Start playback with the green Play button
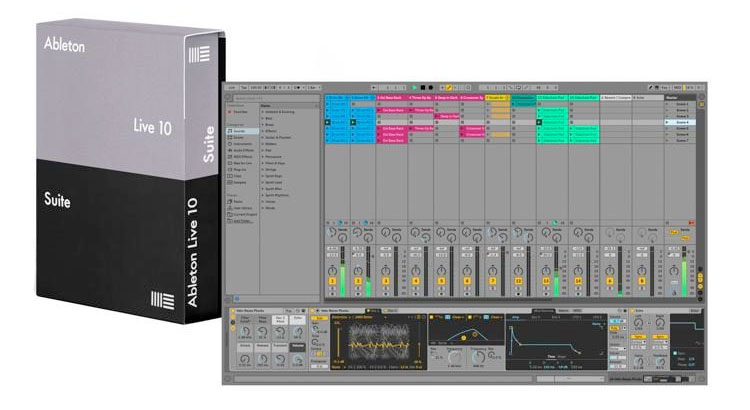 pos(415,88)
